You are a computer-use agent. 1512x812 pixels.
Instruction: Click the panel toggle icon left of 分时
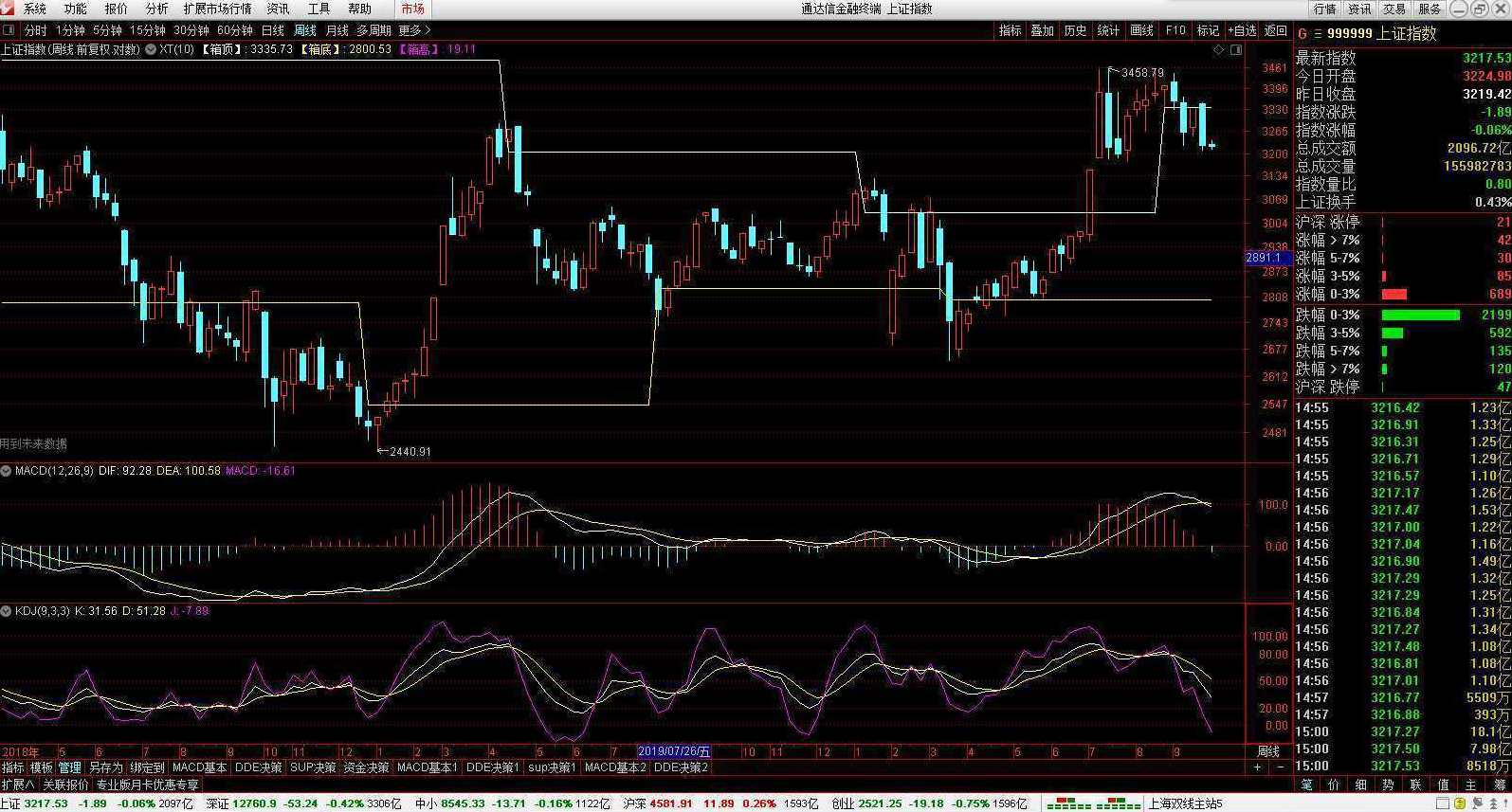tap(9, 30)
